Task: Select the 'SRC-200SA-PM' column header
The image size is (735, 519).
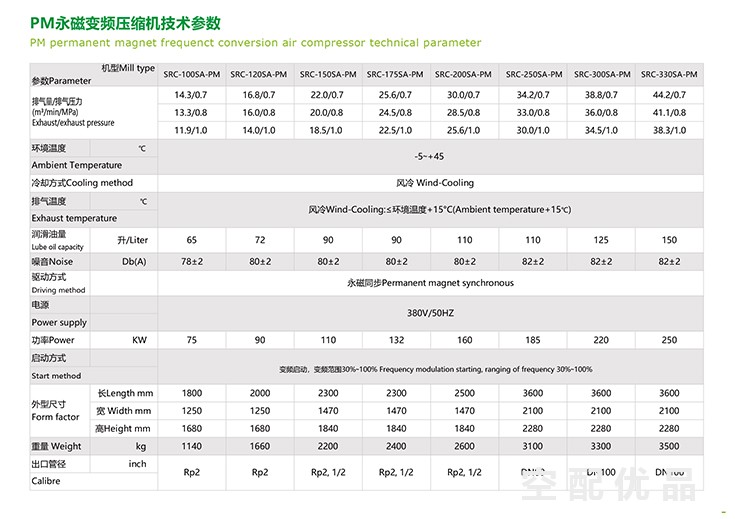Action: (463, 75)
